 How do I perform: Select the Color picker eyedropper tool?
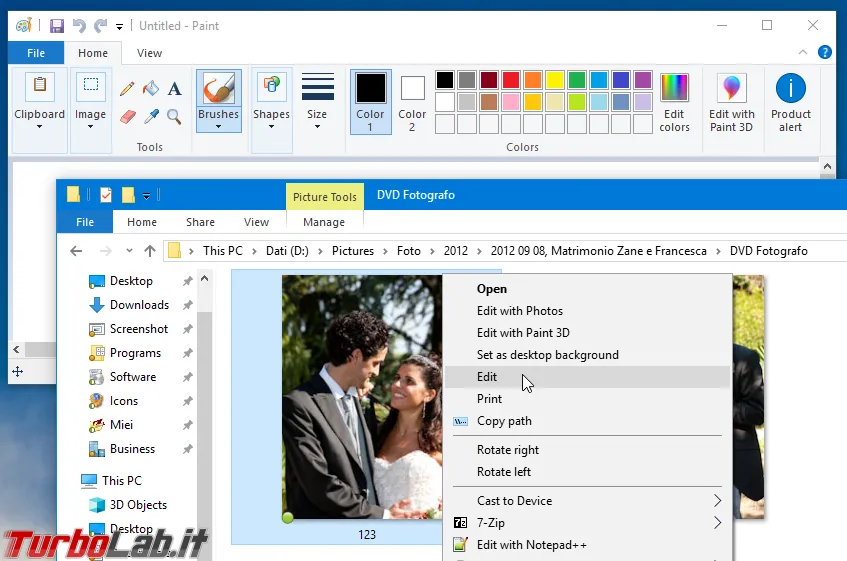pyautogui.click(x=151, y=116)
